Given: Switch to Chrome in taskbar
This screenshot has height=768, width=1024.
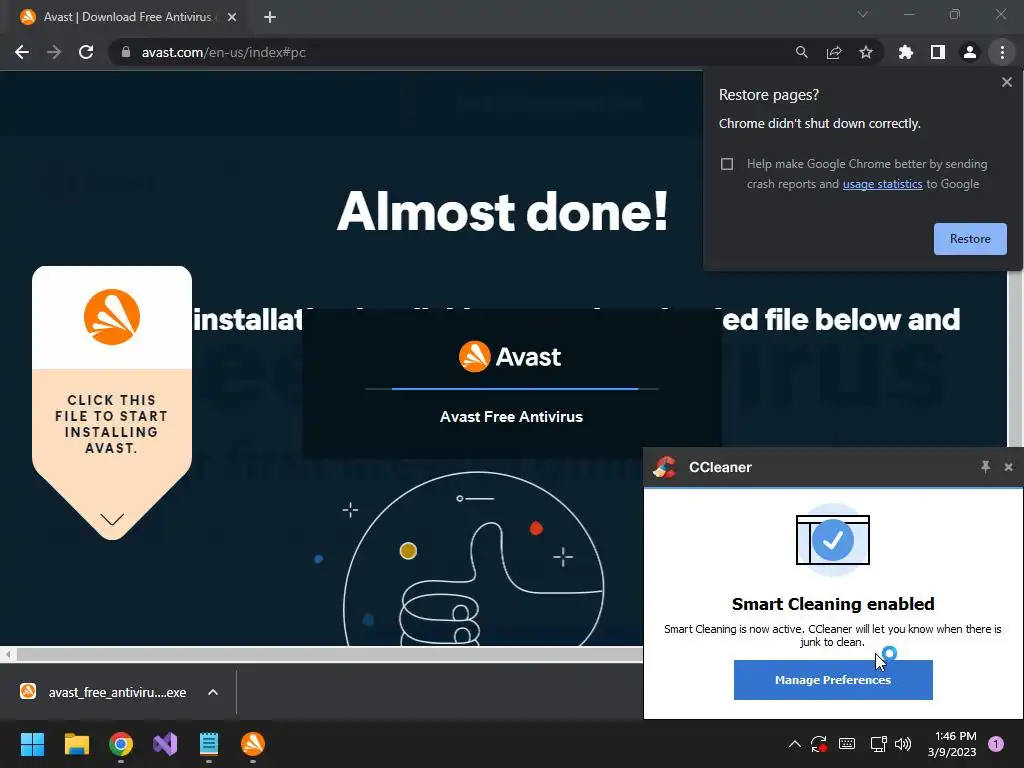Looking at the screenshot, I should [x=121, y=744].
